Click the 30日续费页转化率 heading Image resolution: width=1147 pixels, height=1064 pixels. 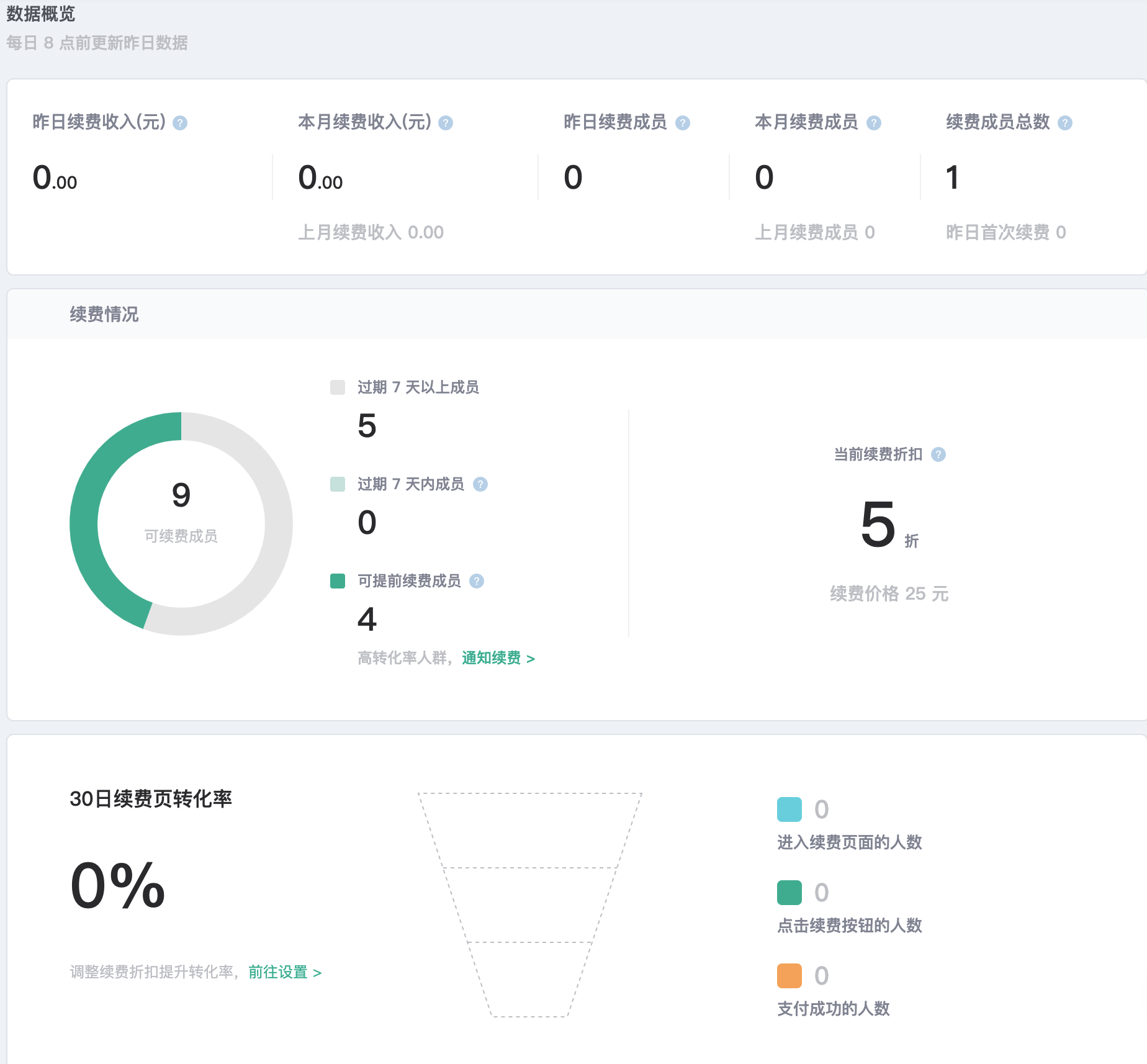coord(151,798)
